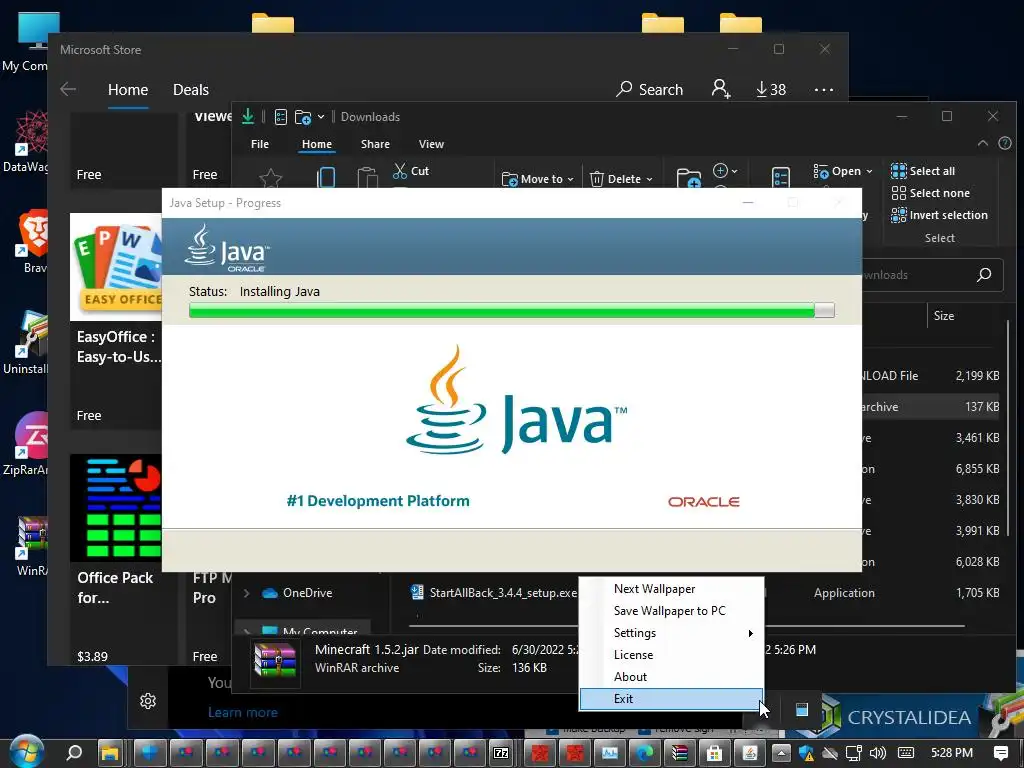
Task: Open Store downloads showing 38
Action: (x=771, y=89)
